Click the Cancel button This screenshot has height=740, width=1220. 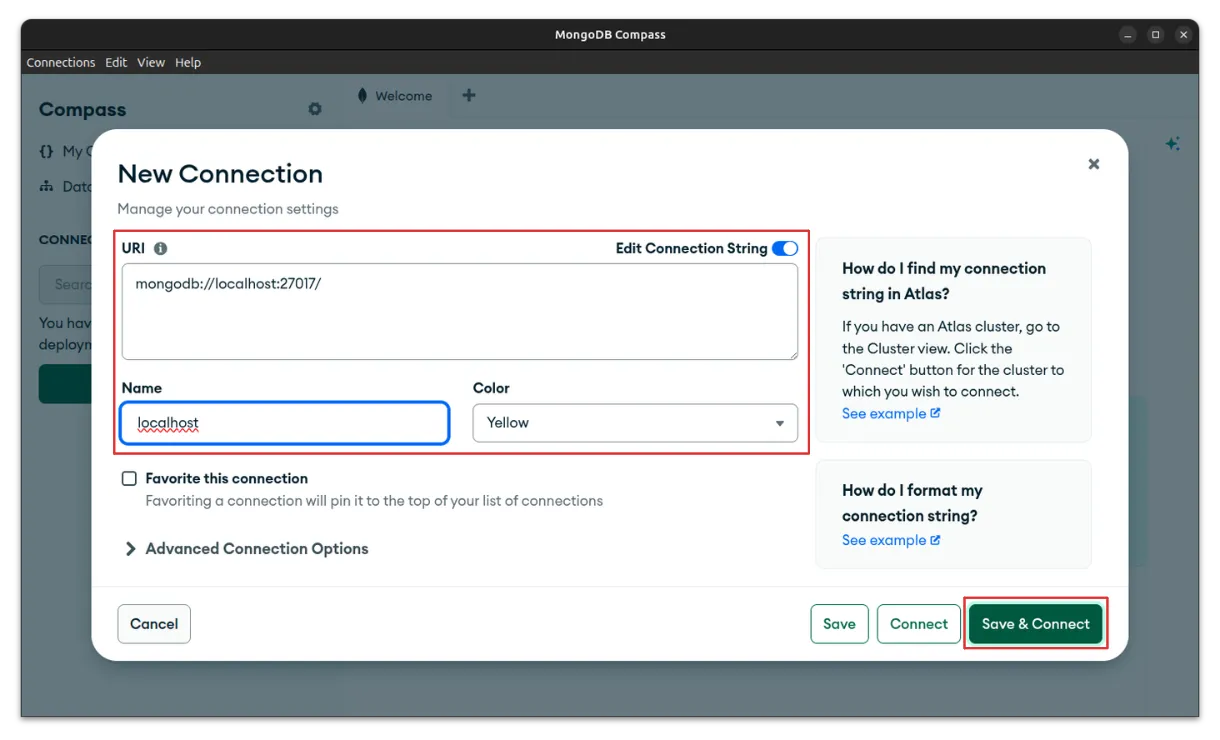click(x=154, y=624)
